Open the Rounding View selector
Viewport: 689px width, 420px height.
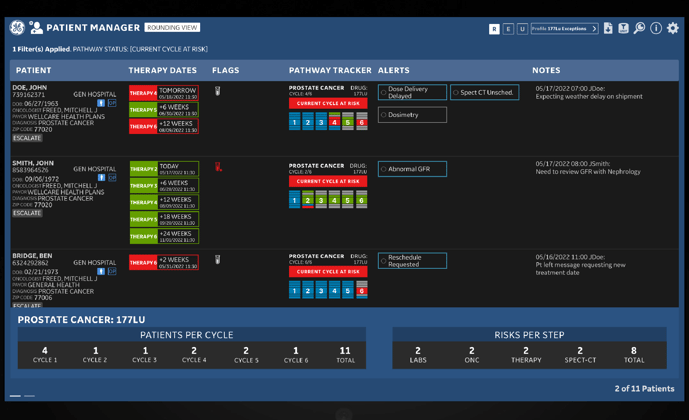172,28
